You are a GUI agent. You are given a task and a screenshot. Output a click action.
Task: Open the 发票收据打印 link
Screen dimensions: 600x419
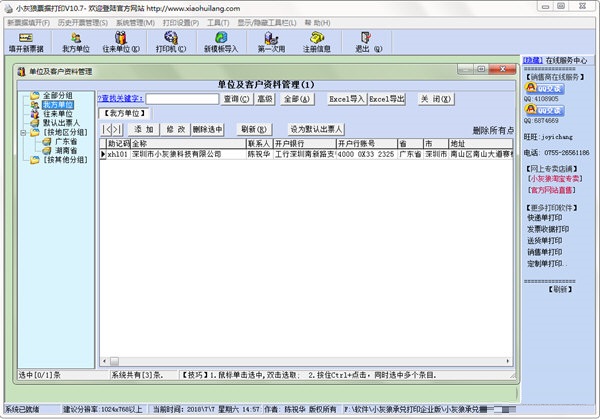[x=548, y=229]
